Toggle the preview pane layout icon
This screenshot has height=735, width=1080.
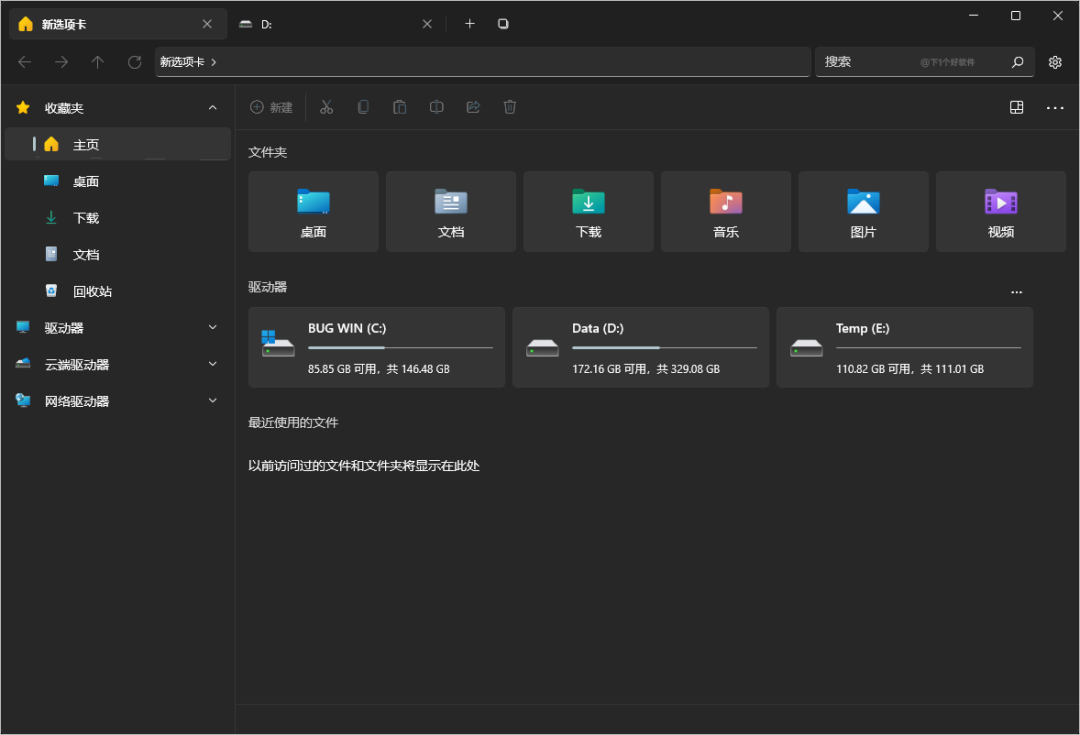point(1017,107)
